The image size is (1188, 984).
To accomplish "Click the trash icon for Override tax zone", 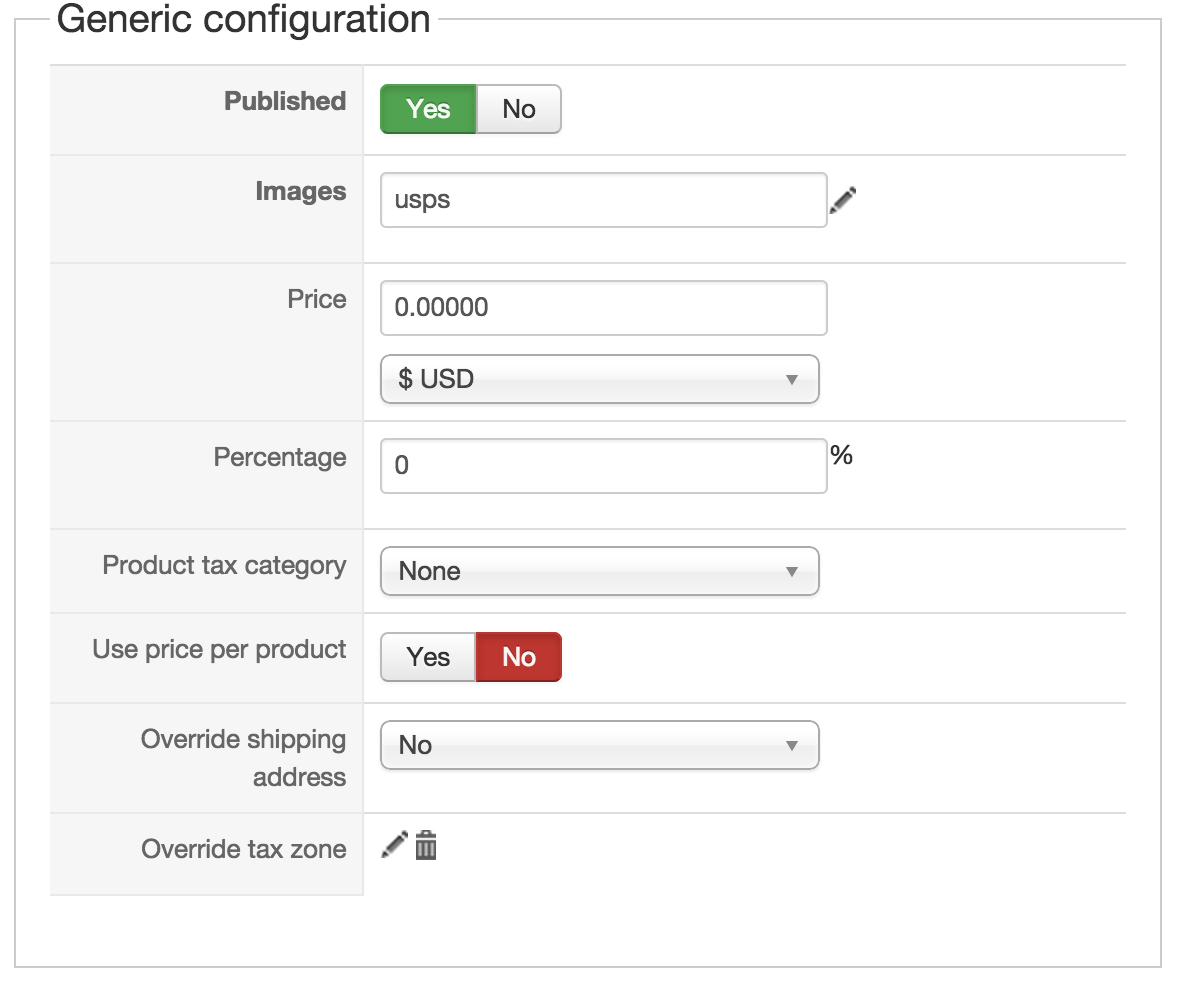I will [x=426, y=845].
